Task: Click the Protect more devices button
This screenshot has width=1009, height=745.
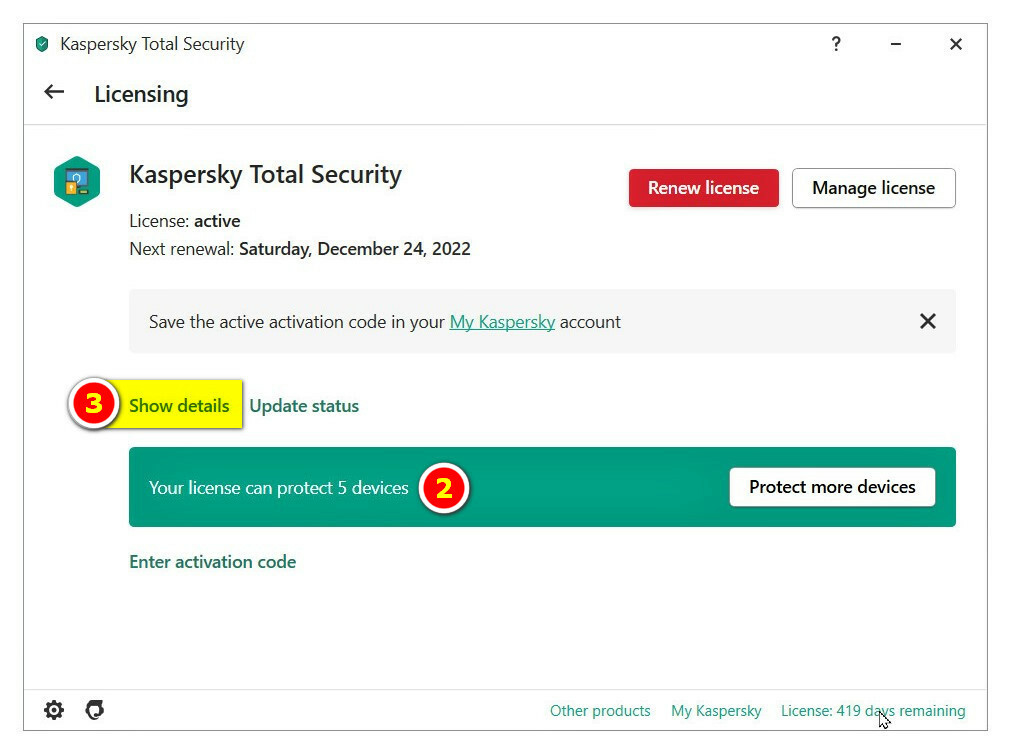Action: click(x=832, y=487)
